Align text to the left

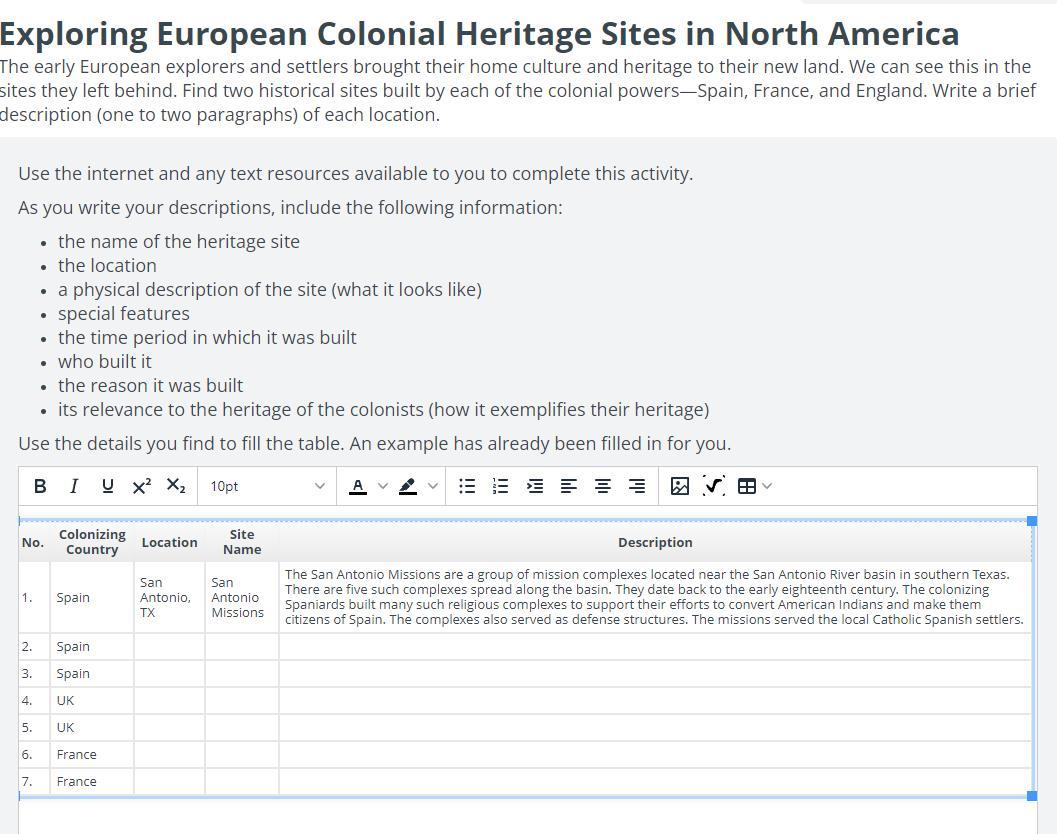[x=569, y=486]
